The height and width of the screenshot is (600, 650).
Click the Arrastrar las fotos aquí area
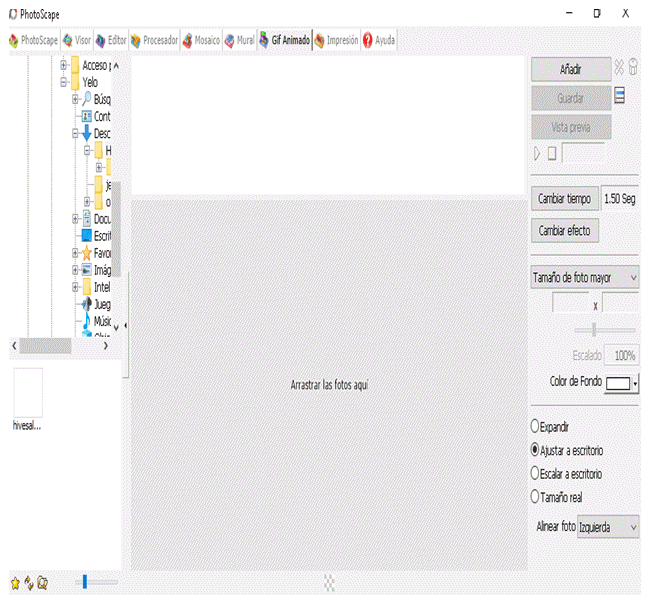(x=329, y=385)
